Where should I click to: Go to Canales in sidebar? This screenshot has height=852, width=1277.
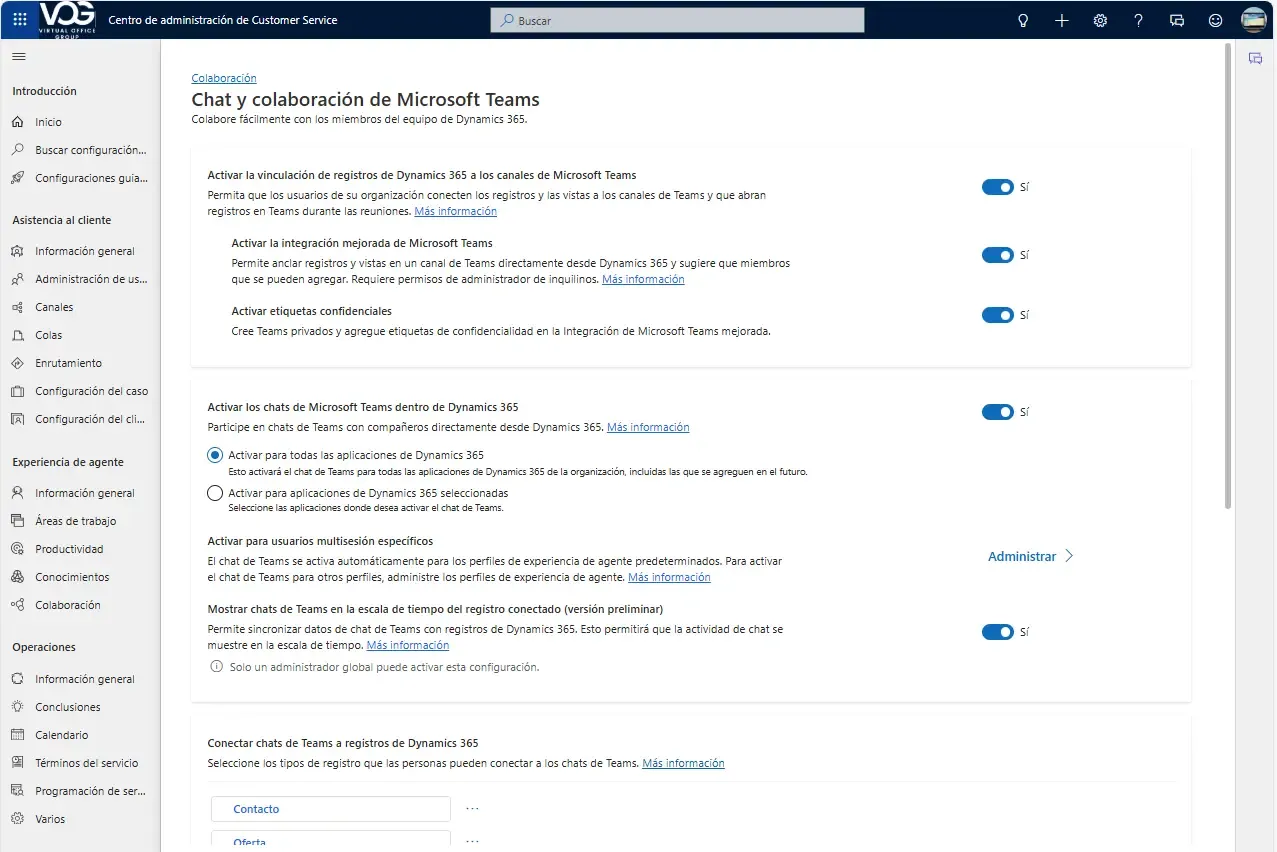(54, 307)
